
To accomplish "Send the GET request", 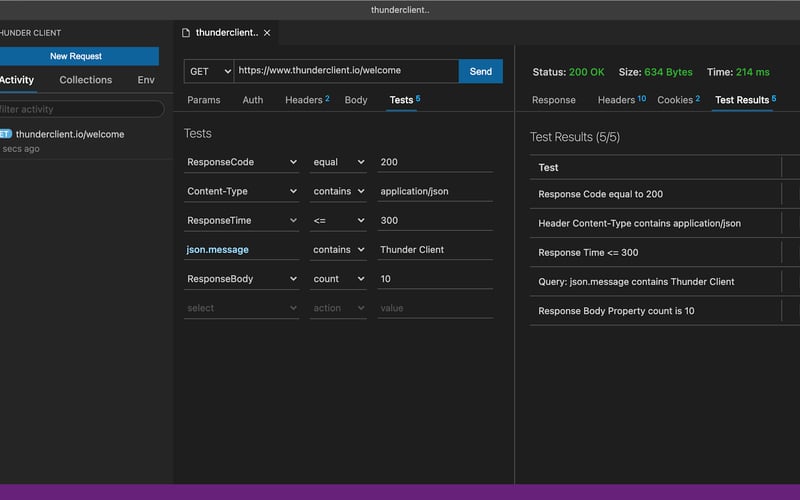I will tap(481, 71).
